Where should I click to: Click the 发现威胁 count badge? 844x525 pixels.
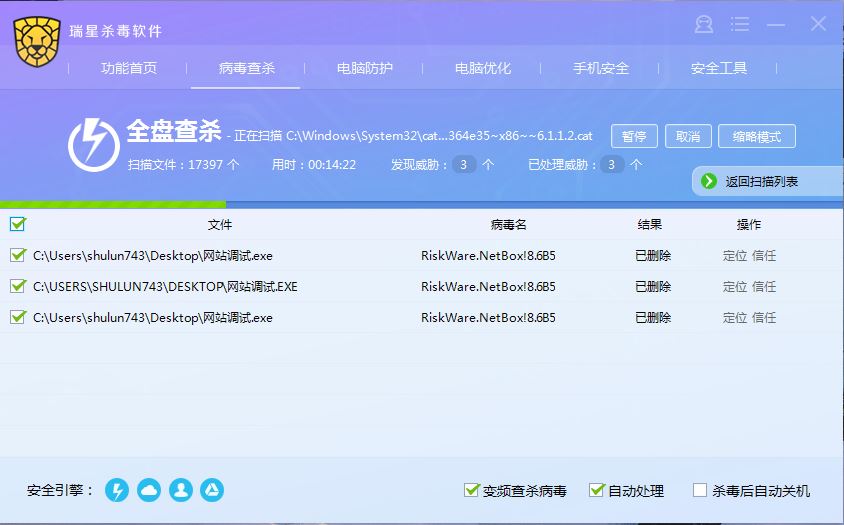(463, 164)
